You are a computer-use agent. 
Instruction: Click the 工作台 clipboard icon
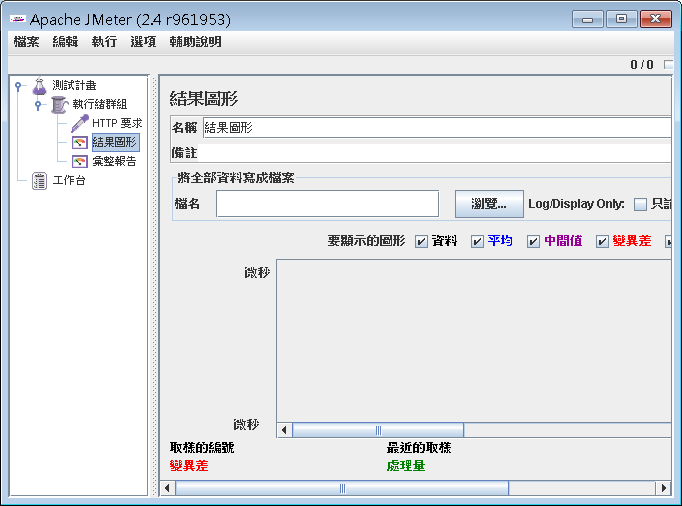(x=40, y=181)
